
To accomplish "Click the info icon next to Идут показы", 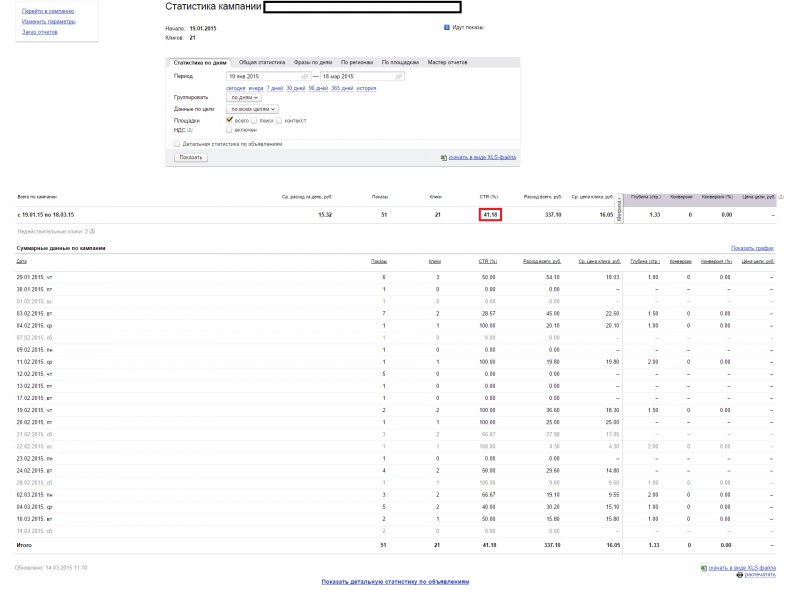I will point(447,28).
